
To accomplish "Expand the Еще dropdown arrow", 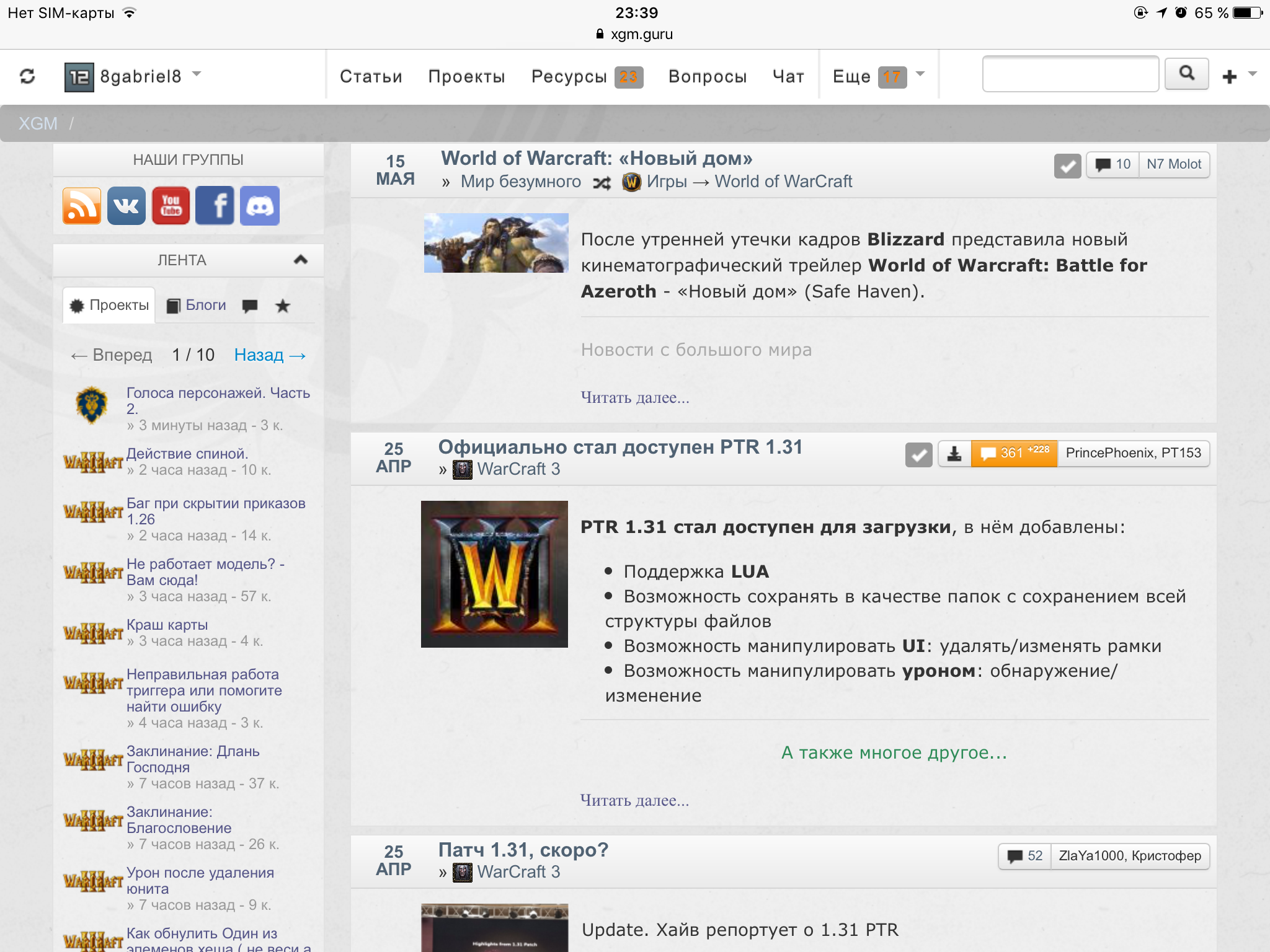I will click(920, 74).
